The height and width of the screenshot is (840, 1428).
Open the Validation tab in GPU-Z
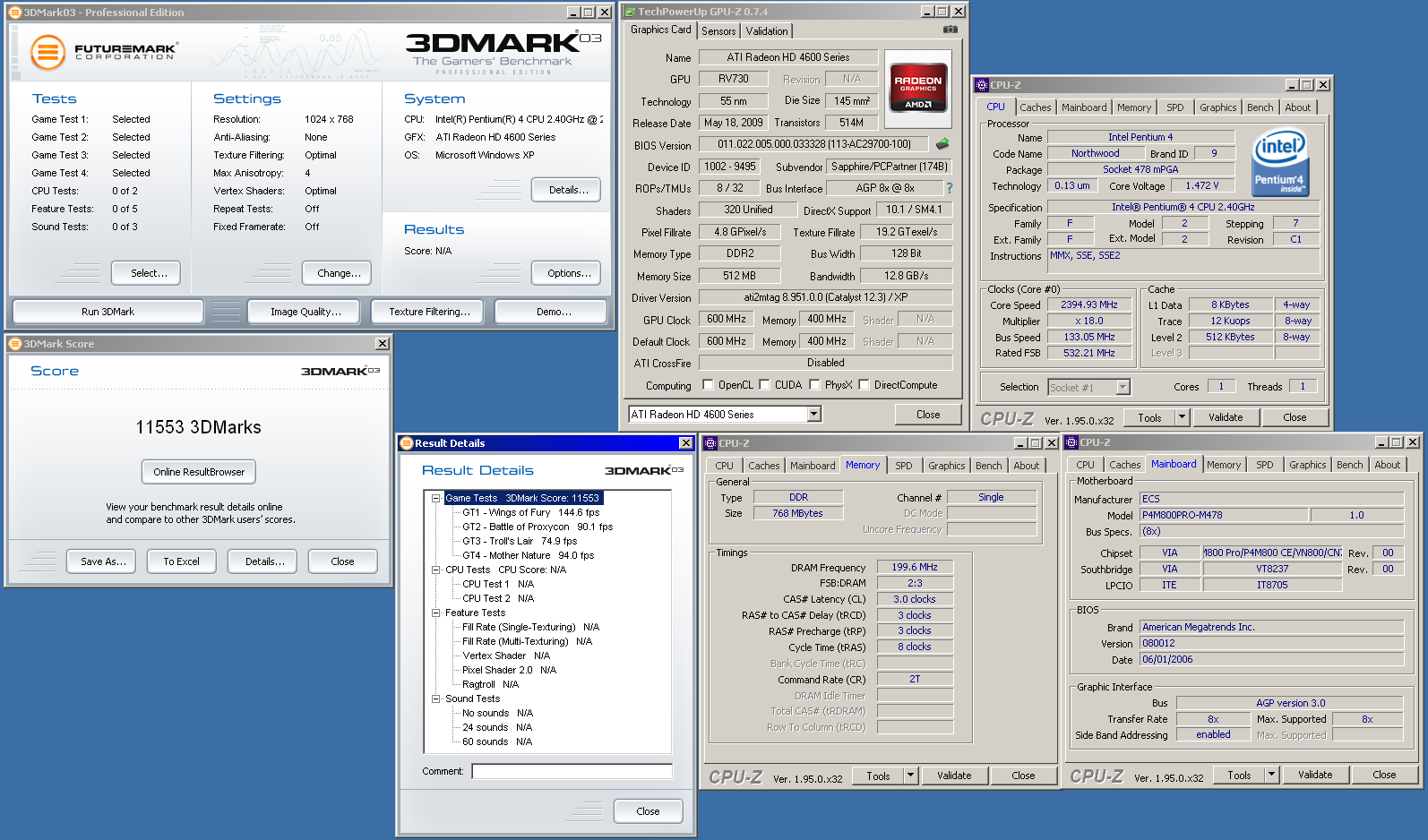click(767, 31)
